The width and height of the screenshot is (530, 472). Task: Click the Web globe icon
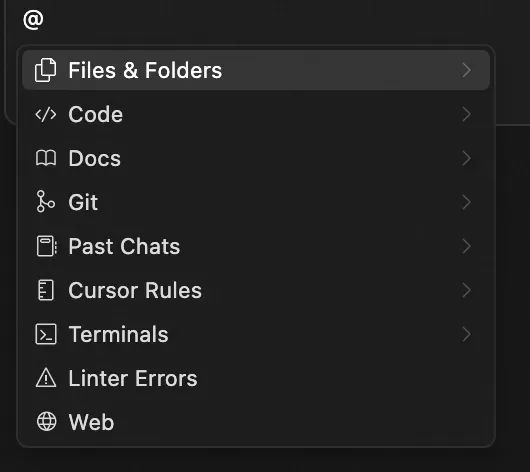[46, 422]
